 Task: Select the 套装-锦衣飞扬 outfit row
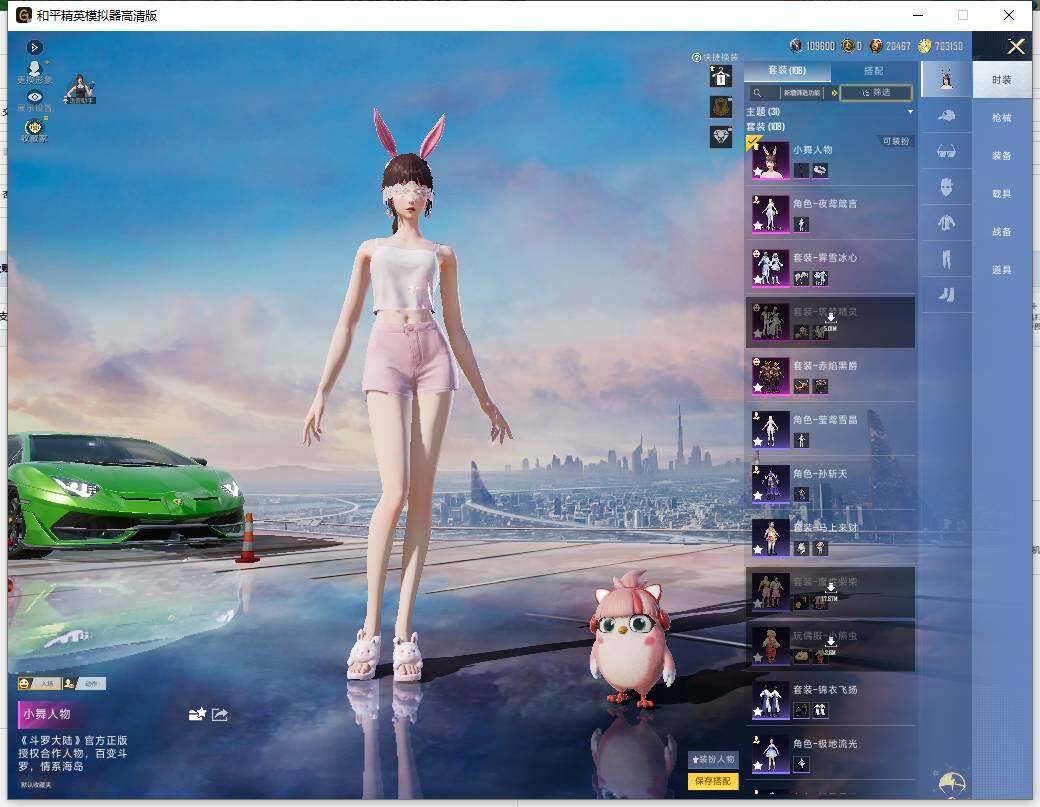(x=830, y=700)
